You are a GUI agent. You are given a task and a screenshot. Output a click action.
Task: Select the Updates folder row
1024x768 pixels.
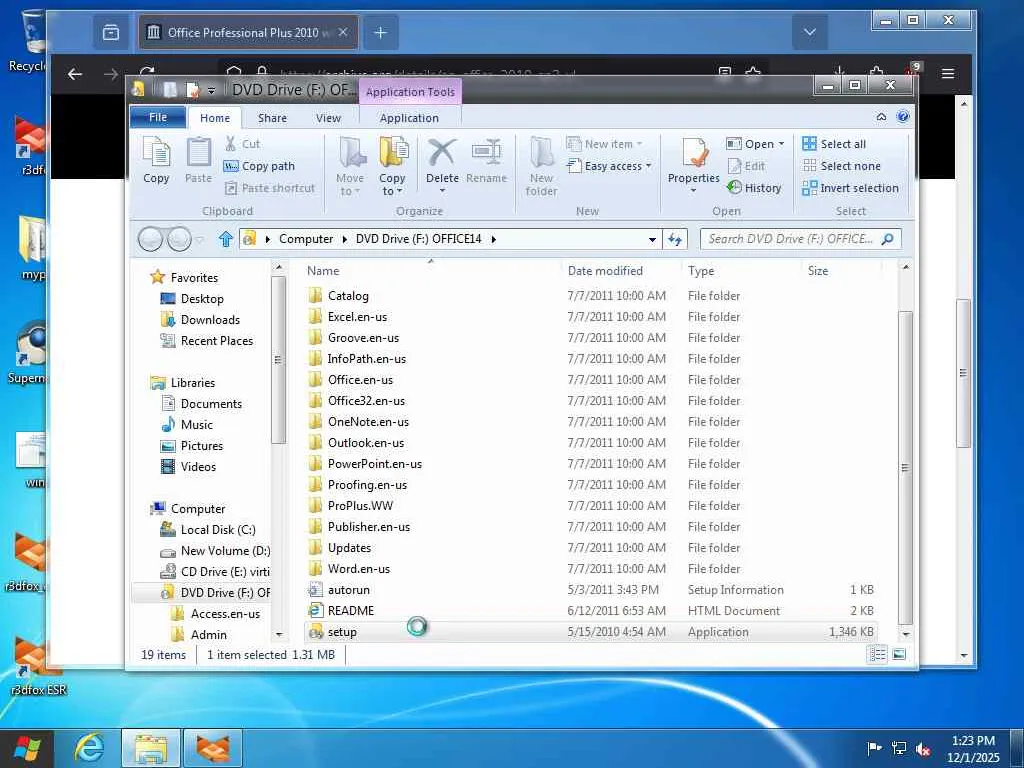(591, 547)
